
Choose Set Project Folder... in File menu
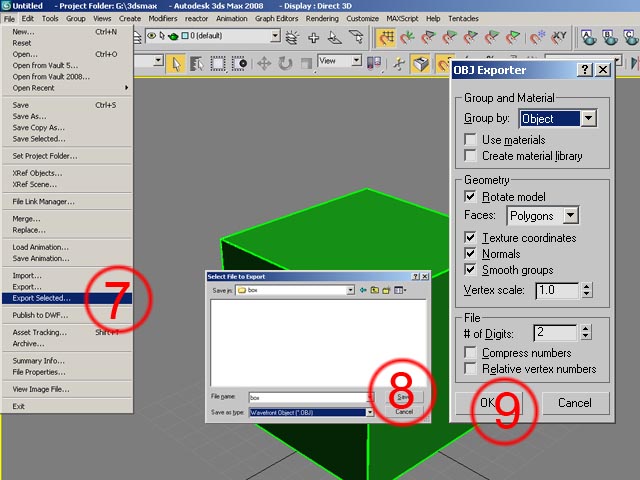click(x=67, y=156)
